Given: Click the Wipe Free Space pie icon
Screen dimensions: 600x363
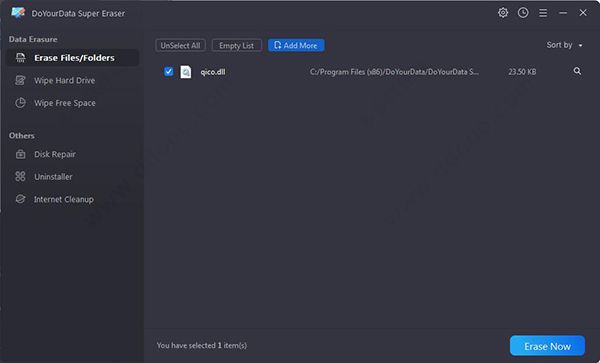Looking at the screenshot, I should 20,103.
